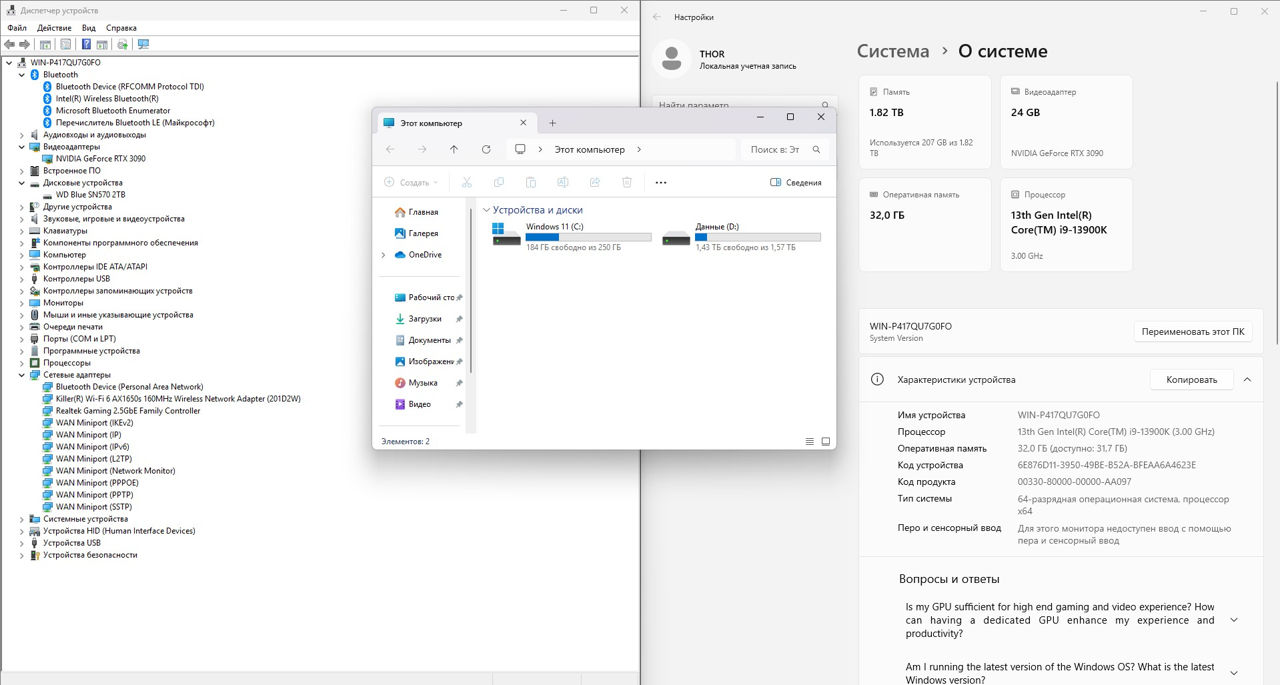Click the scan for hardware changes monitor icon
The width and height of the screenshot is (1280, 685).
coord(143,45)
